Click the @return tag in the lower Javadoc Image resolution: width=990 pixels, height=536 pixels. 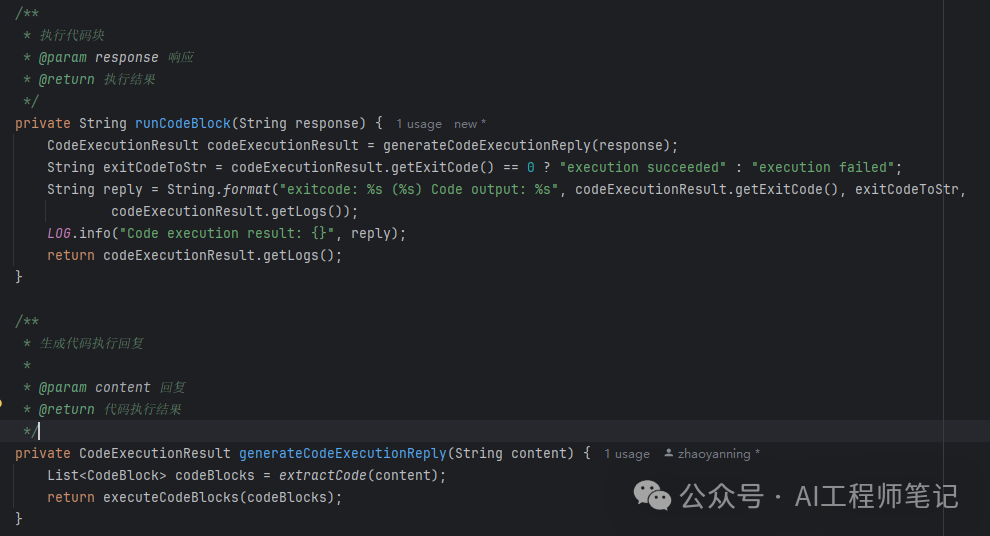(66, 409)
